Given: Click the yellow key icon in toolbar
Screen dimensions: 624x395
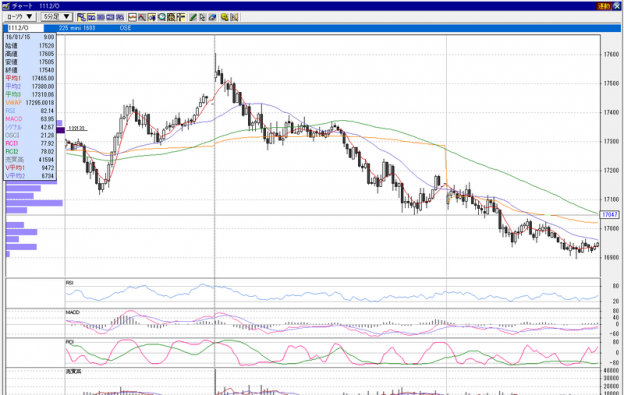Looking at the screenshot, I should (224, 17).
